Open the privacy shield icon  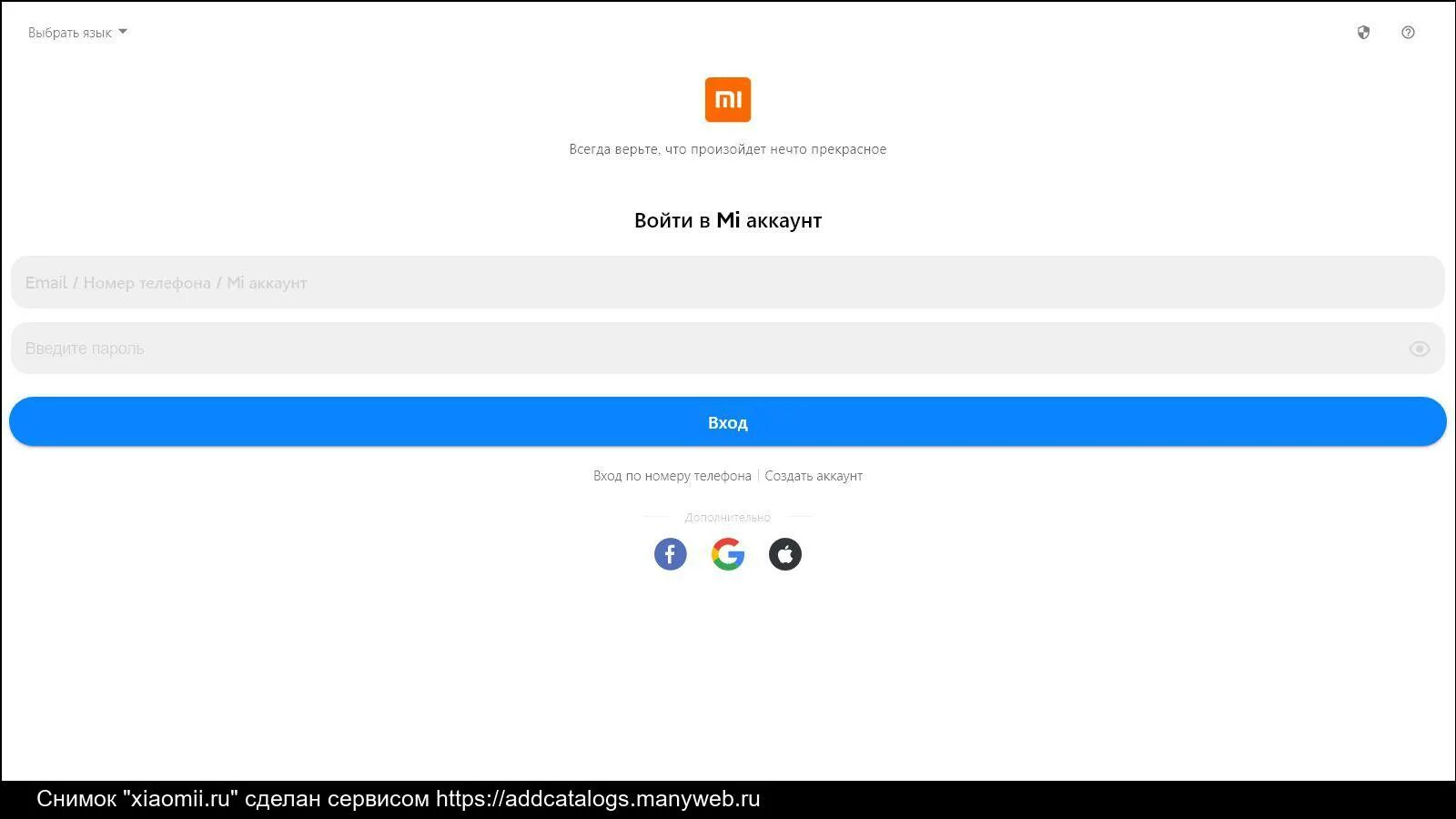click(1363, 33)
